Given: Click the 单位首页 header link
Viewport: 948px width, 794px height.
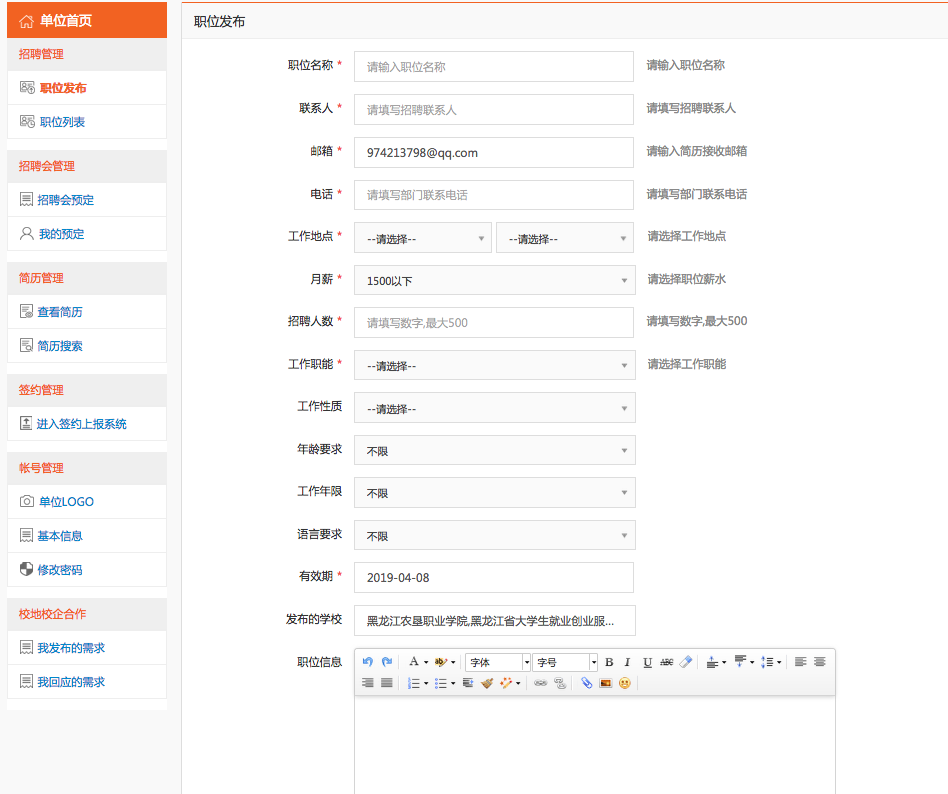Looking at the screenshot, I should (66, 20).
